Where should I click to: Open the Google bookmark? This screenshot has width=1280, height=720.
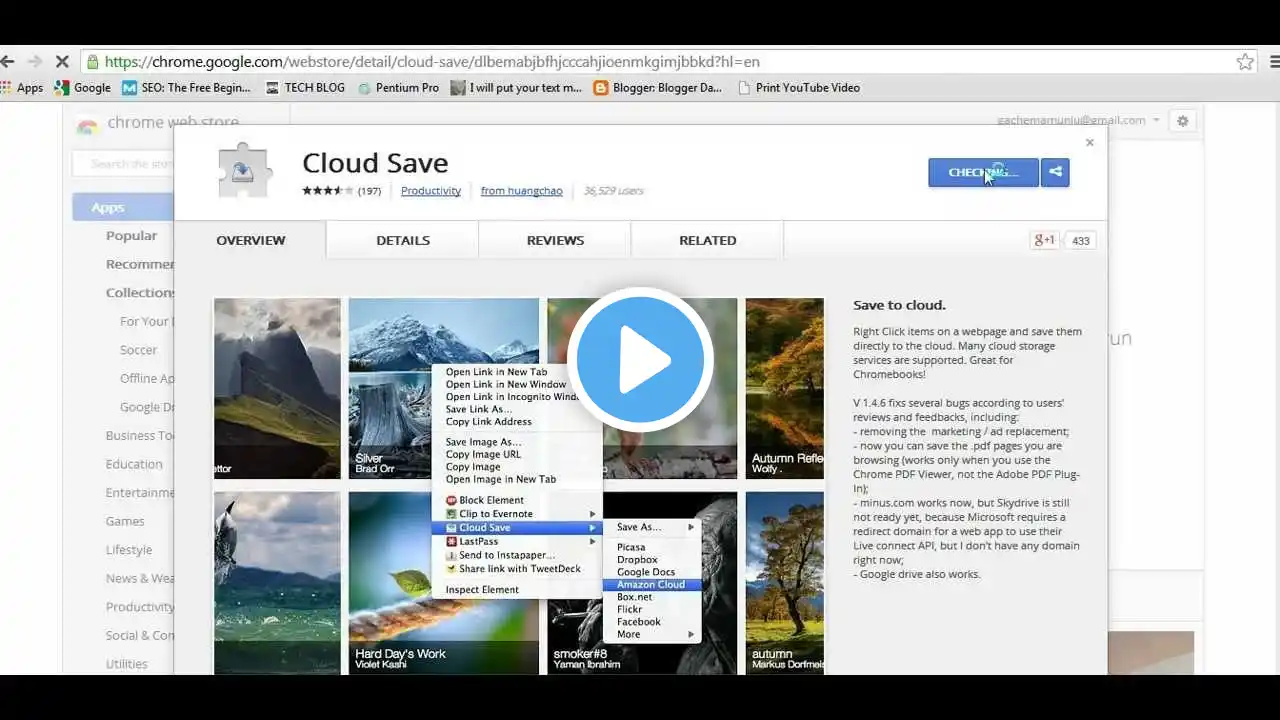[83, 88]
